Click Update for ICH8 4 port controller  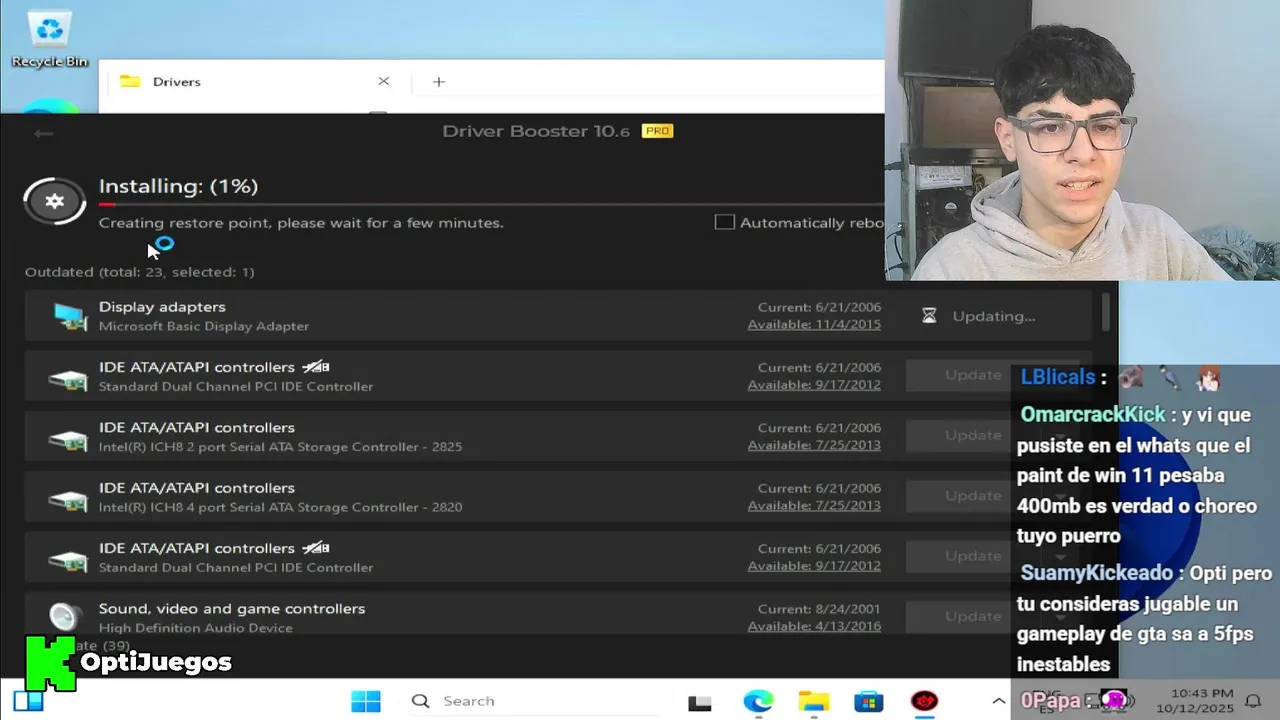click(973, 495)
